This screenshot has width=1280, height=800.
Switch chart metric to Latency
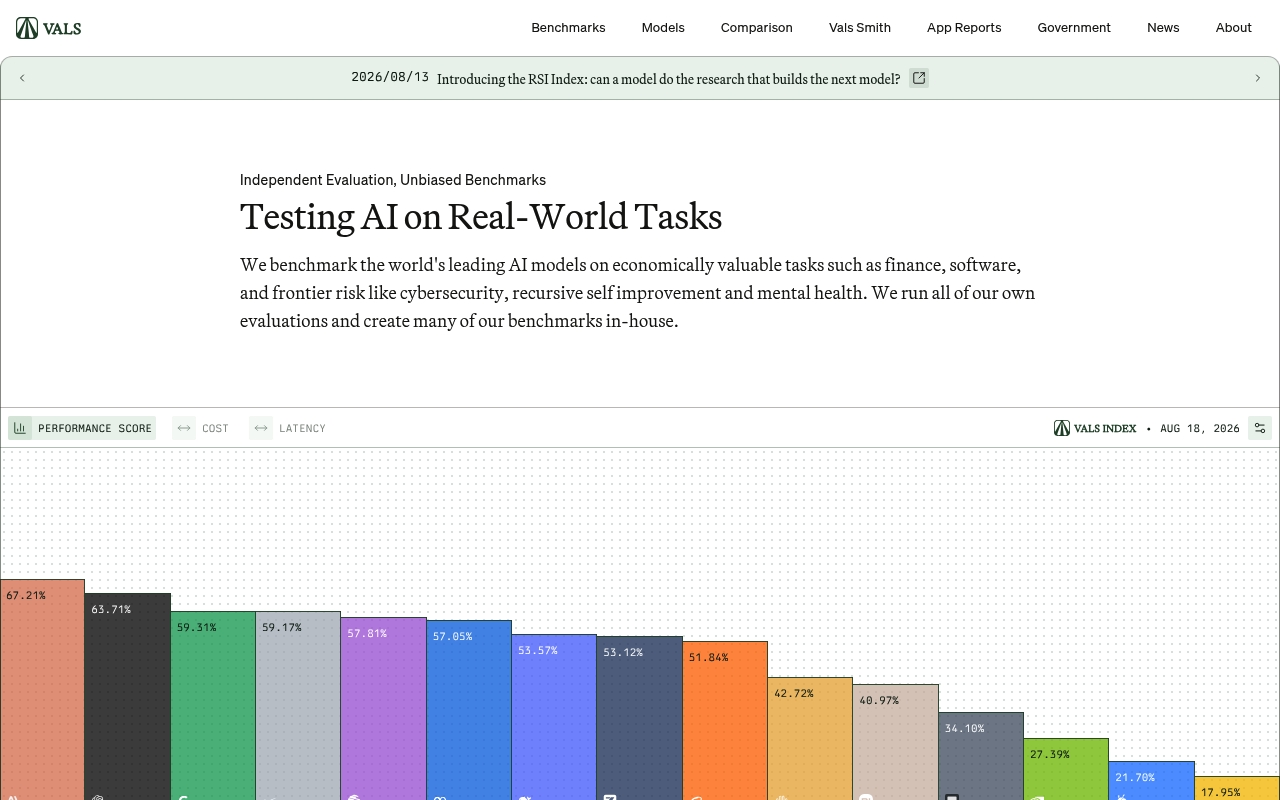(x=289, y=428)
